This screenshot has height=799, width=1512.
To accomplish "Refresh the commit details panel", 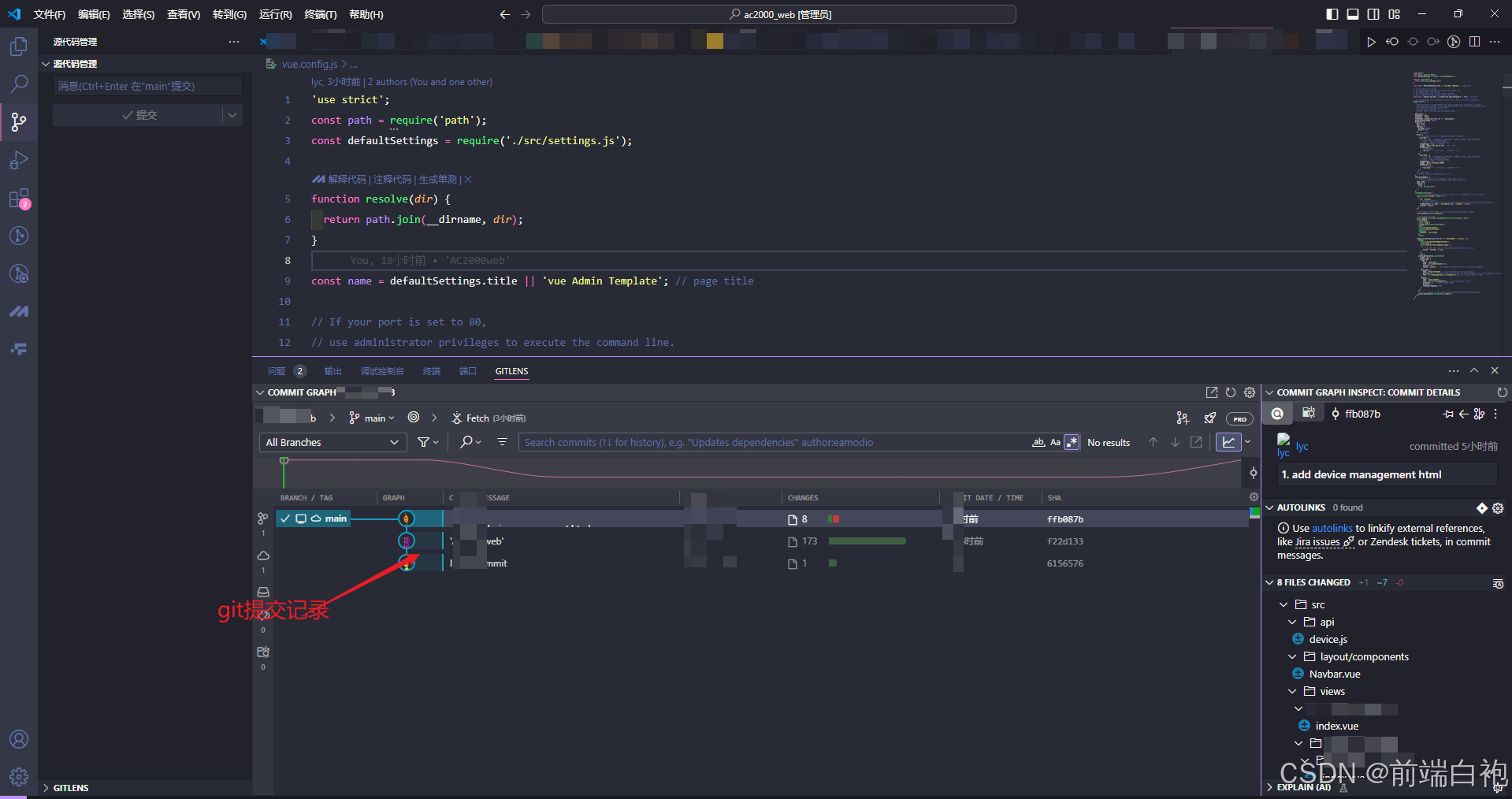I will [1502, 392].
